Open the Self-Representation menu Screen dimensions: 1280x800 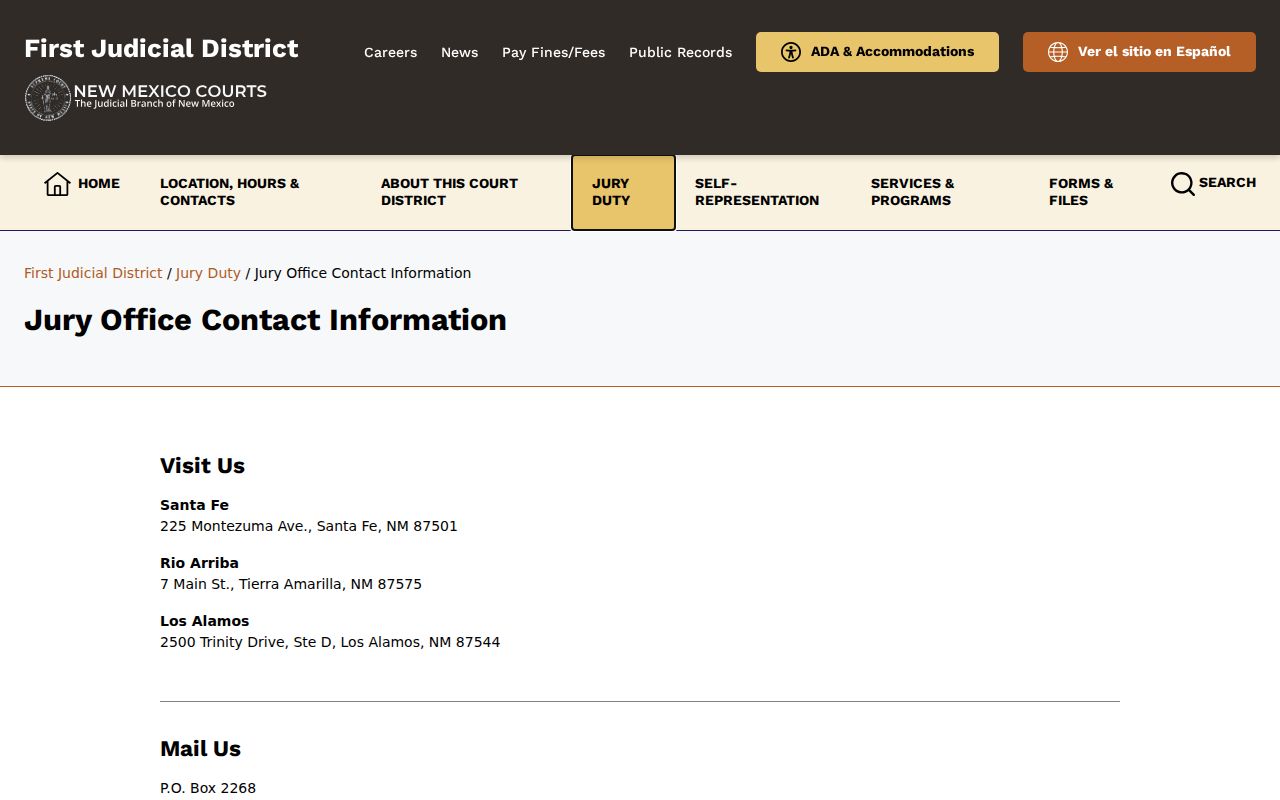coord(757,192)
